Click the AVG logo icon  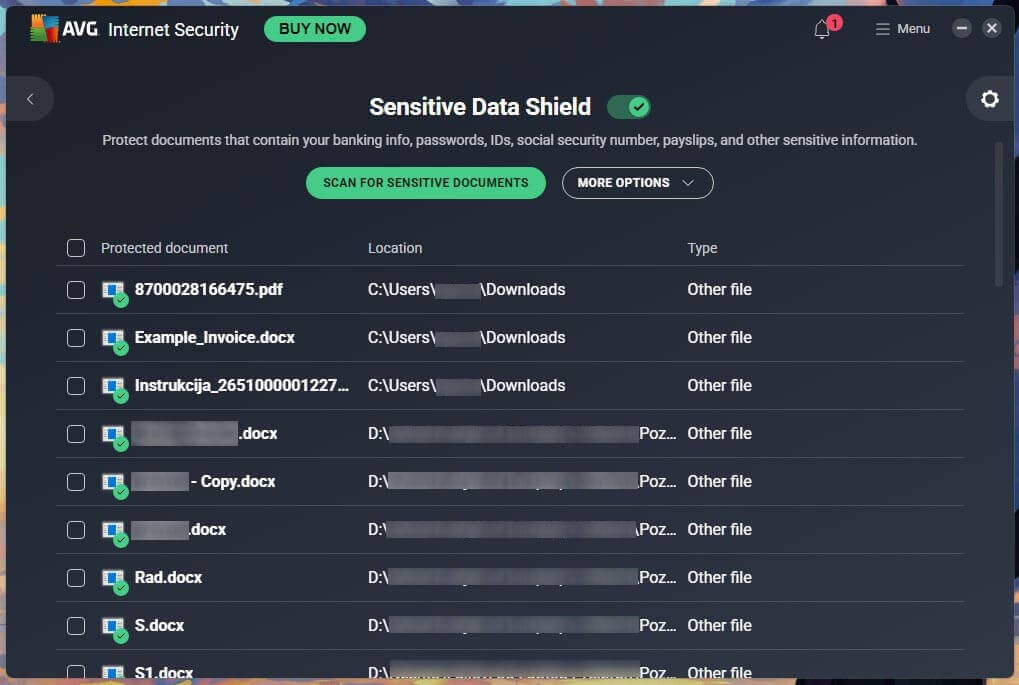pyautogui.click(x=44, y=29)
